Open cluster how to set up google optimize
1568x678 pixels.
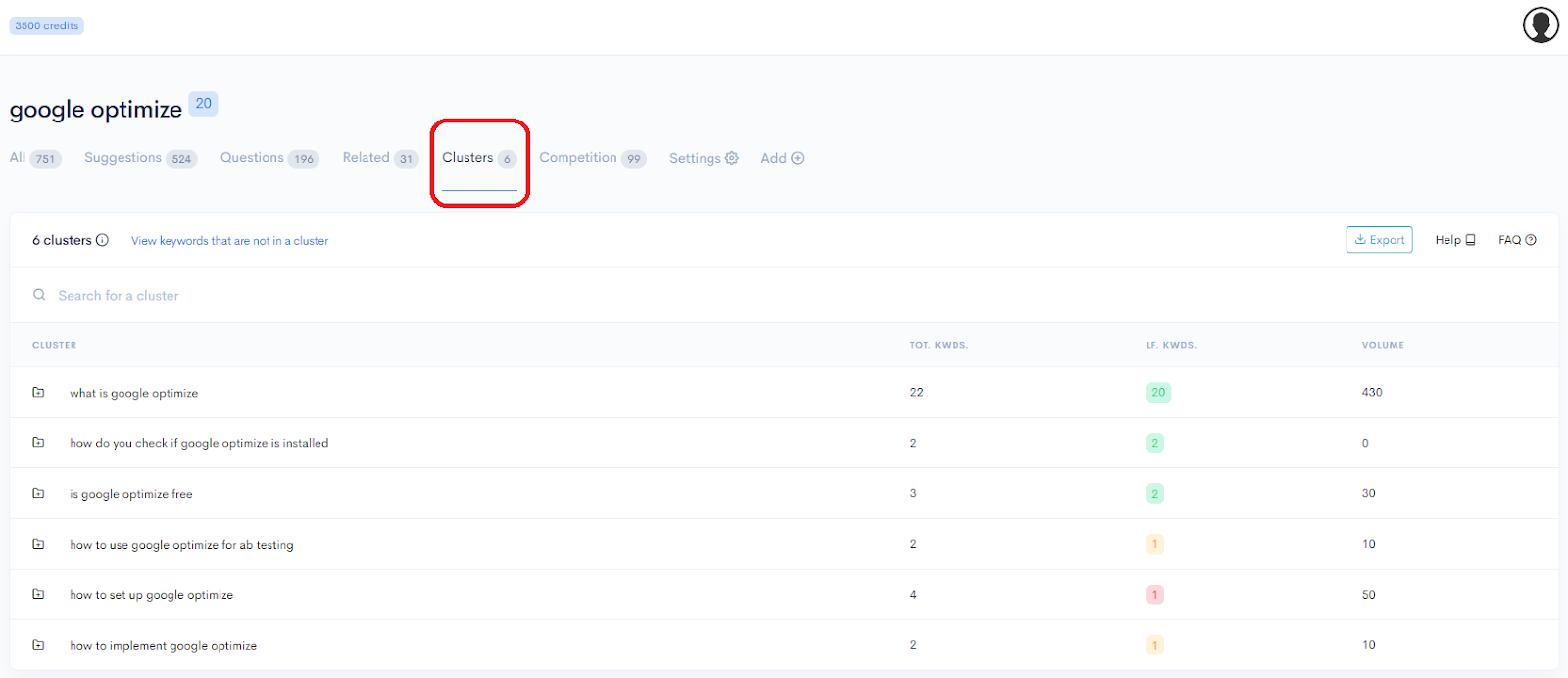coord(151,595)
